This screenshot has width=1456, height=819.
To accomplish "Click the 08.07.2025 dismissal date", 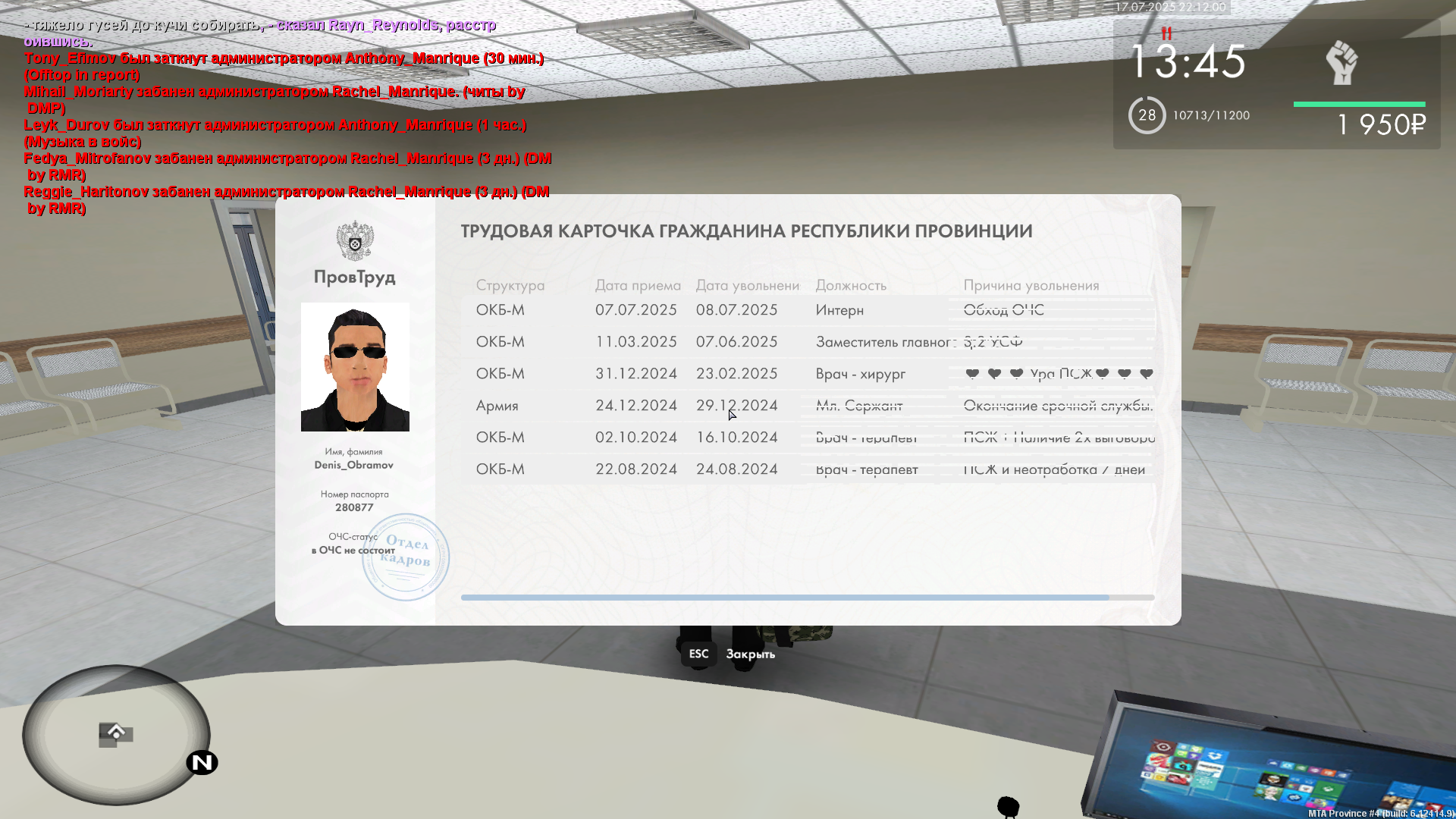I will click(x=736, y=309).
